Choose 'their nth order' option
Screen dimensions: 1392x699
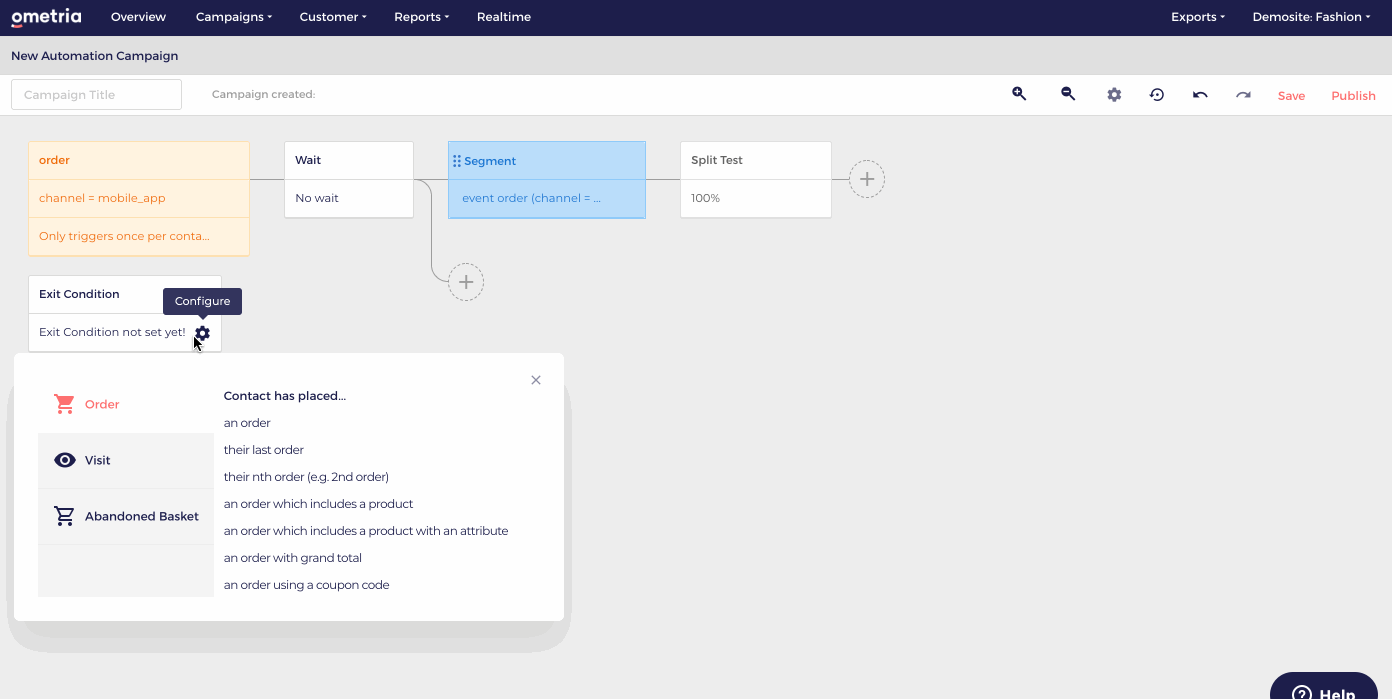point(306,477)
